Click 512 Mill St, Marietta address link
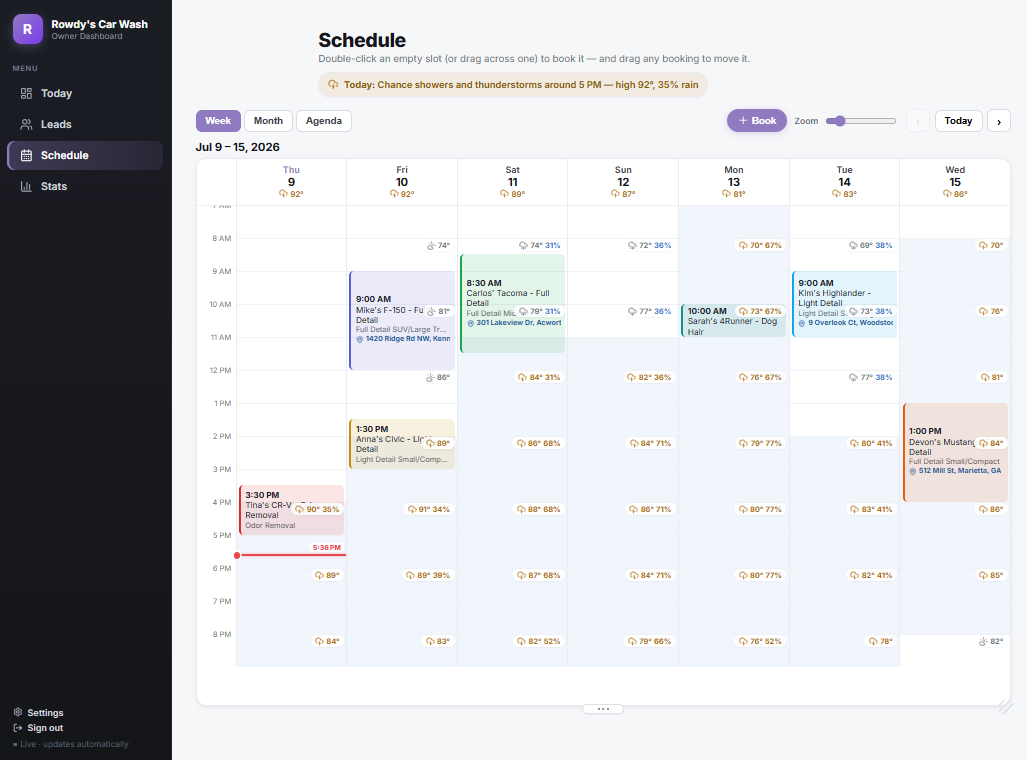The height and width of the screenshot is (760, 1027). tap(960, 471)
